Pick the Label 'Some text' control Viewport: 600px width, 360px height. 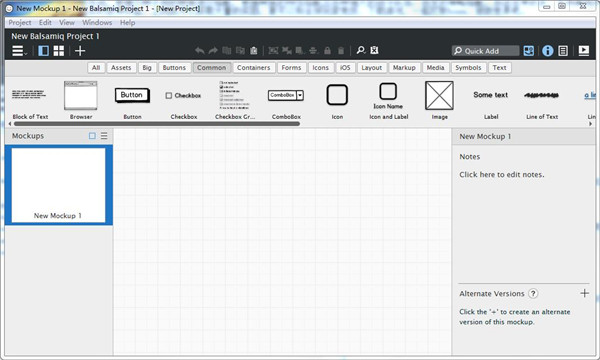coord(491,100)
